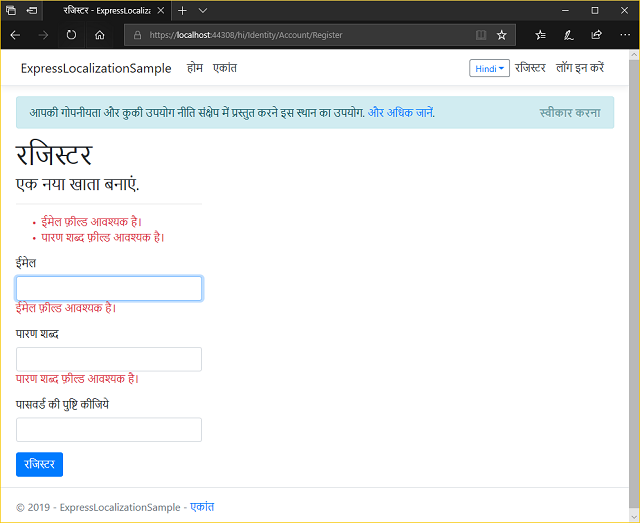
Task: Refresh the page with reload icon
Action: coord(71,34)
